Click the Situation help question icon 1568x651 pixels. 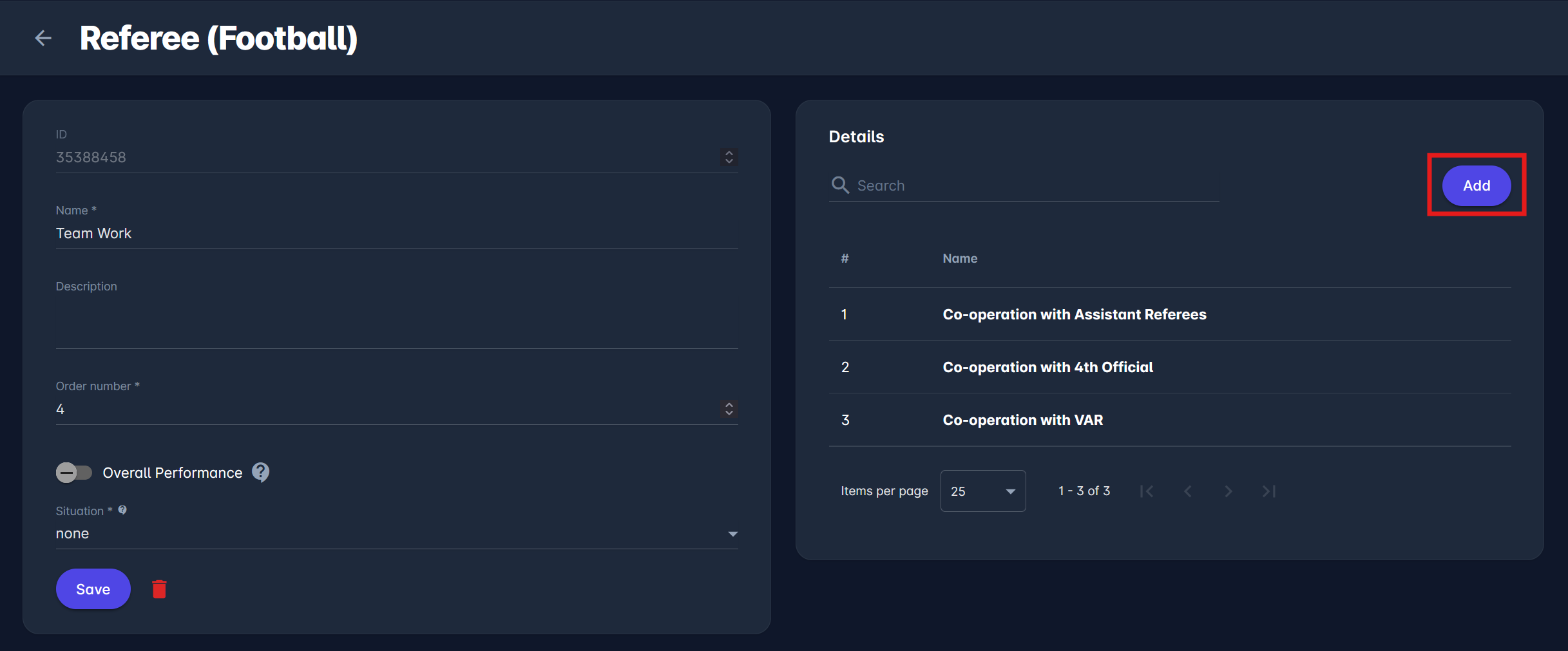tap(122, 510)
